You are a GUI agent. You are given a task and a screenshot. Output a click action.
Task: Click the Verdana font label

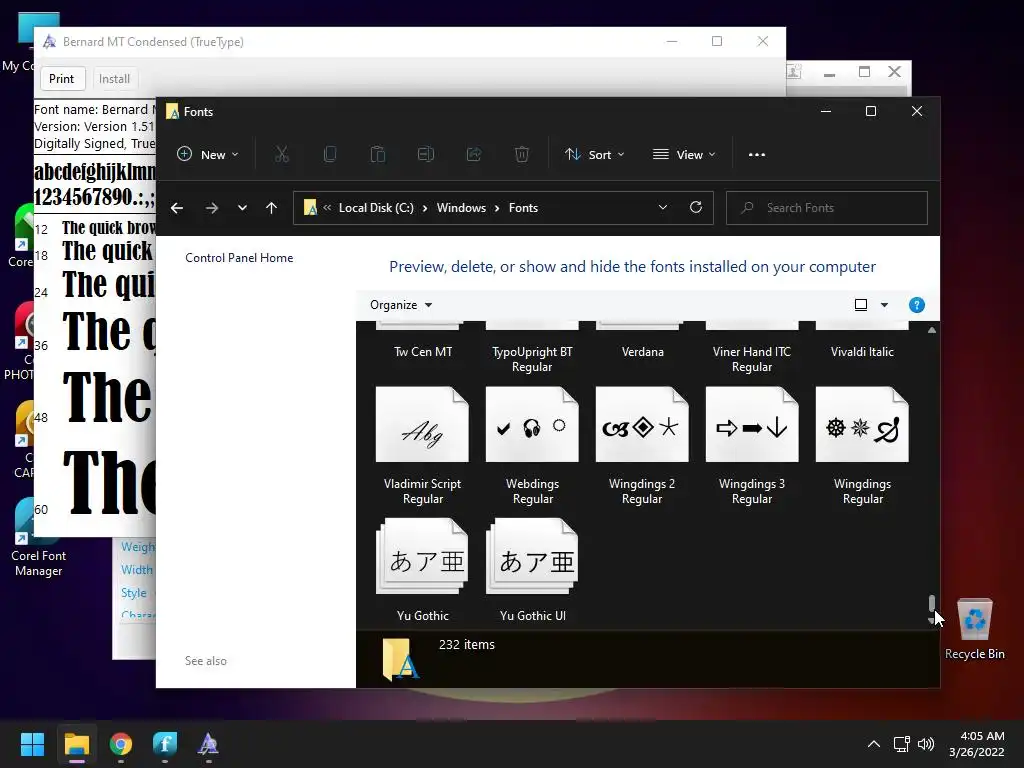coord(643,351)
